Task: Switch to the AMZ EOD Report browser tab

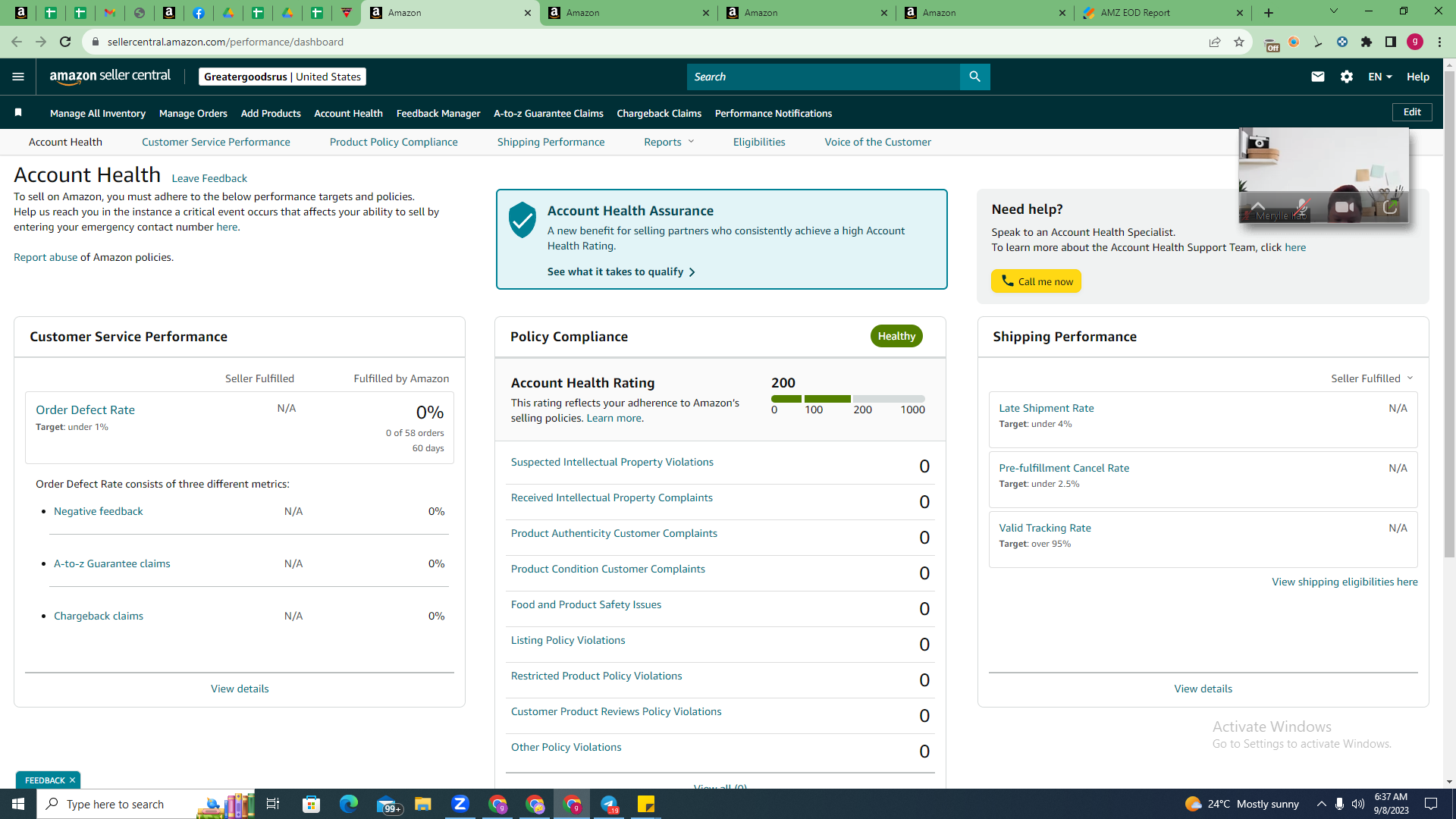Action: pyautogui.click(x=1164, y=13)
